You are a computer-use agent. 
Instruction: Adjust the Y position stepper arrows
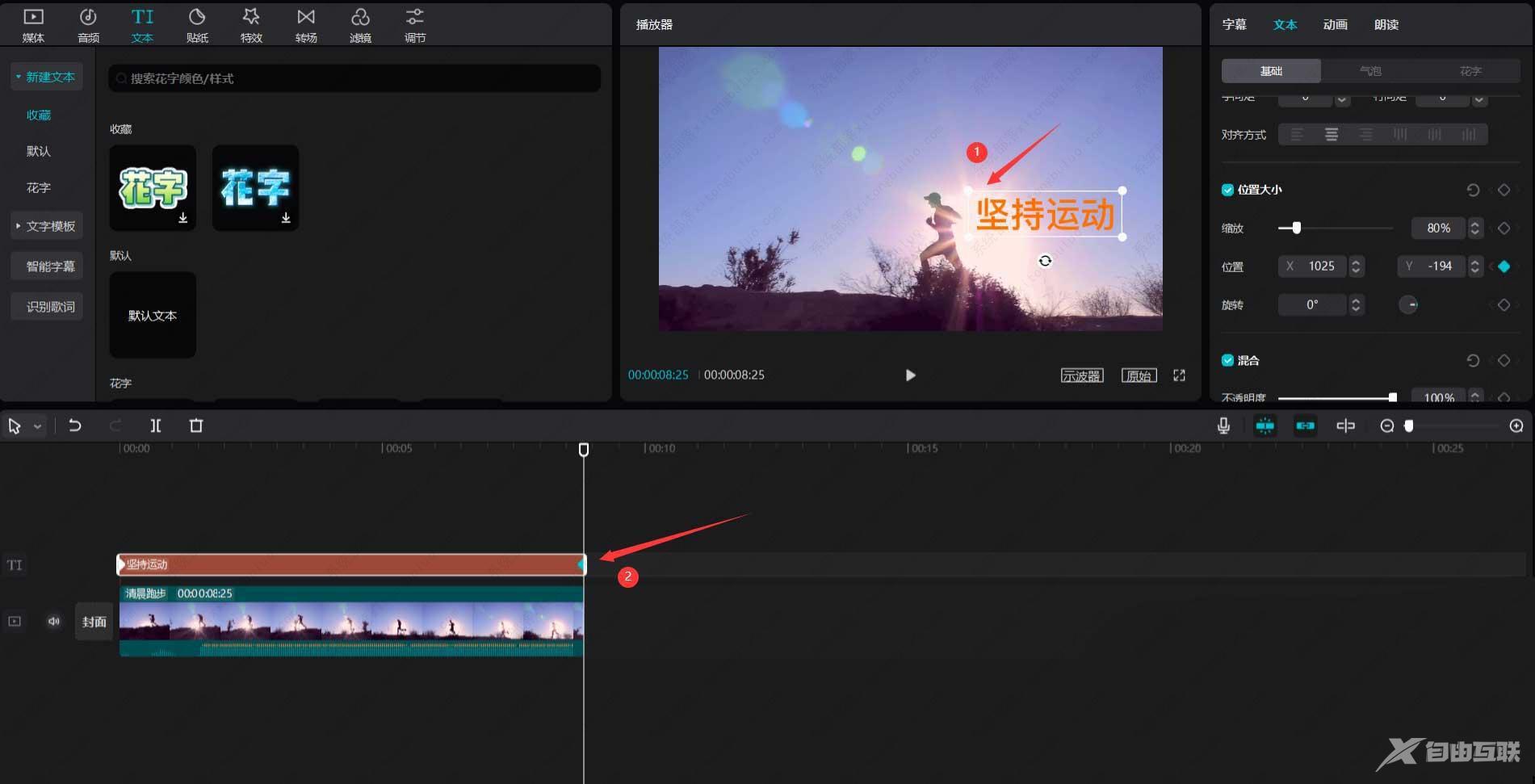click(x=1474, y=266)
